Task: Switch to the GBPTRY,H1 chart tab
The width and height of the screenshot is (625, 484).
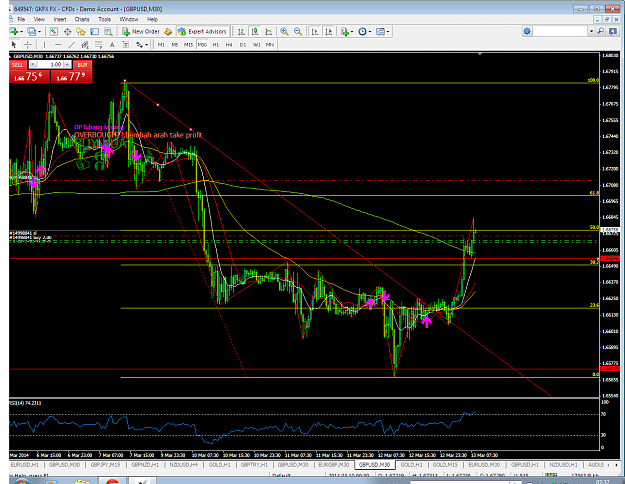Action: point(254,465)
